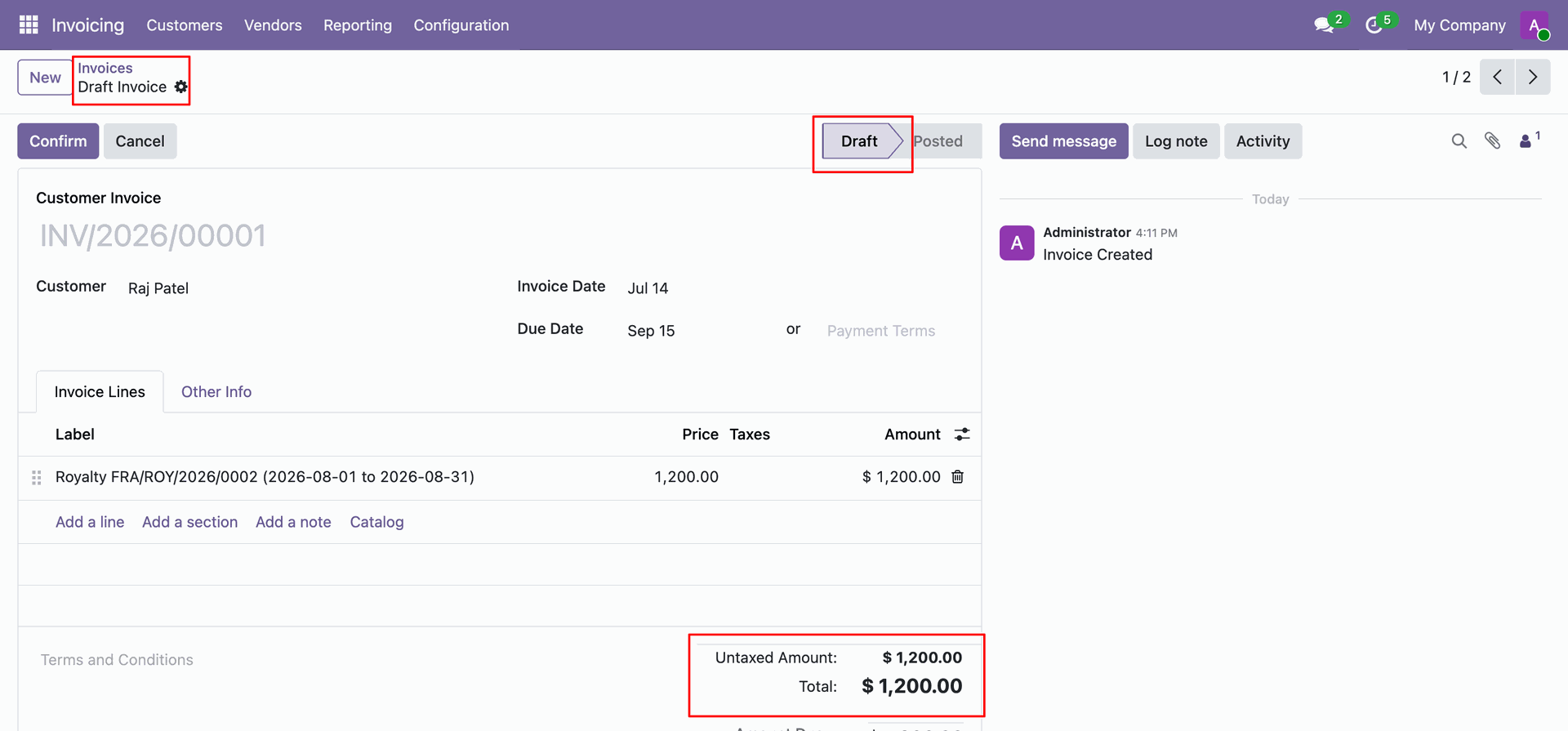Open the Due Date field Sep 15
Screen dimensions: 1568x731
click(x=651, y=331)
